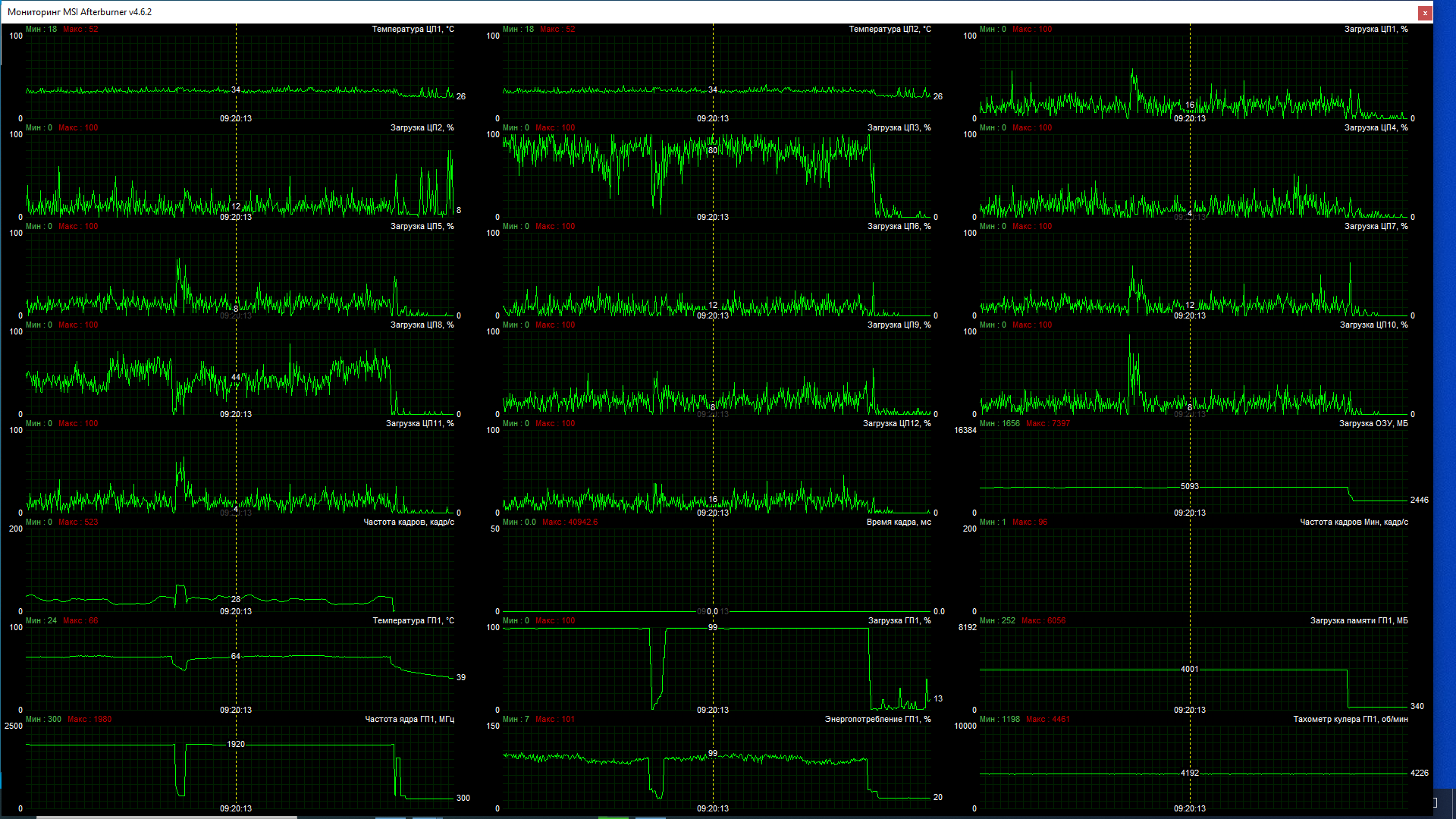Click the Частота ядра ГП1 graph

click(x=240, y=767)
